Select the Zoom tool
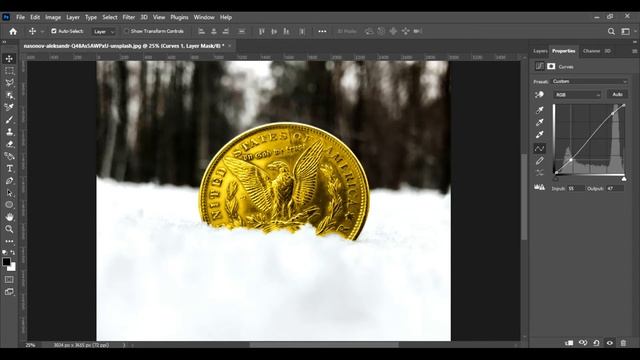The image size is (640, 360). pyautogui.click(x=9, y=229)
